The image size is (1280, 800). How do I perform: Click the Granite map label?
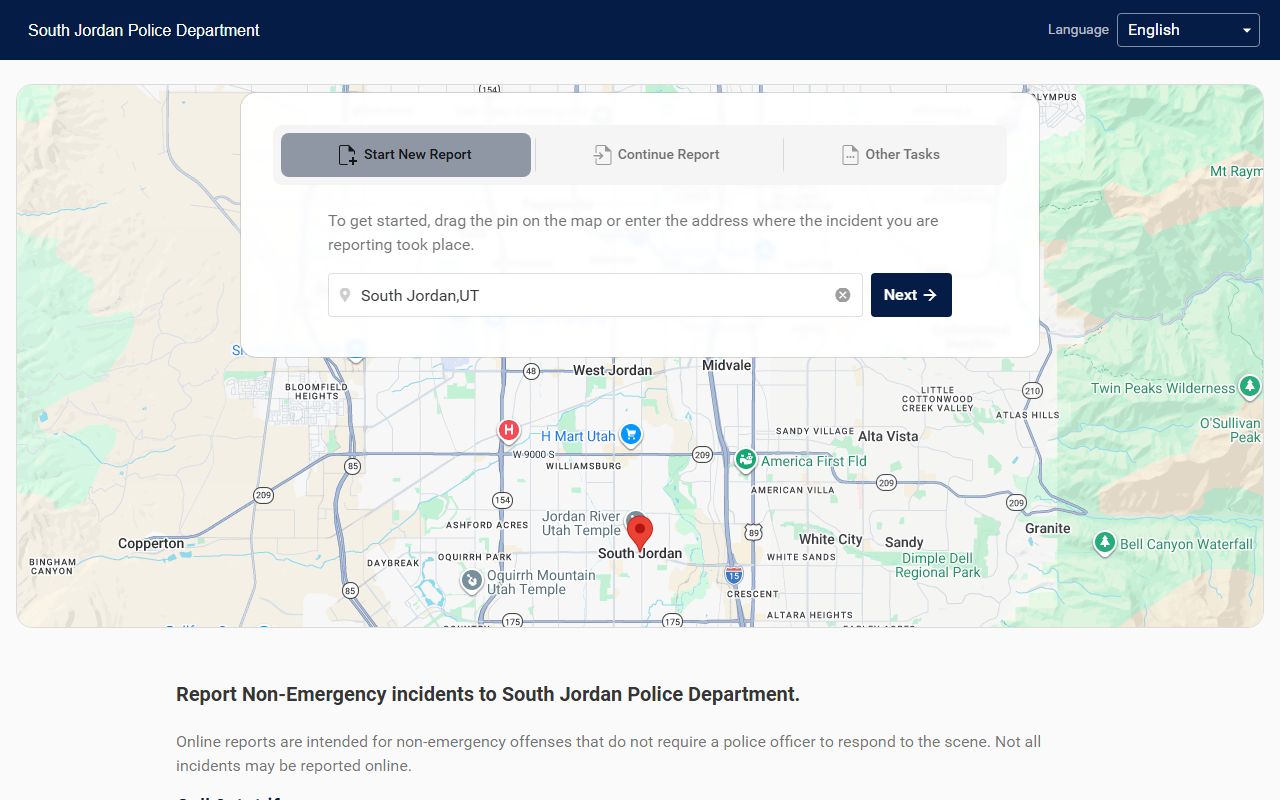click(1047, 528)
